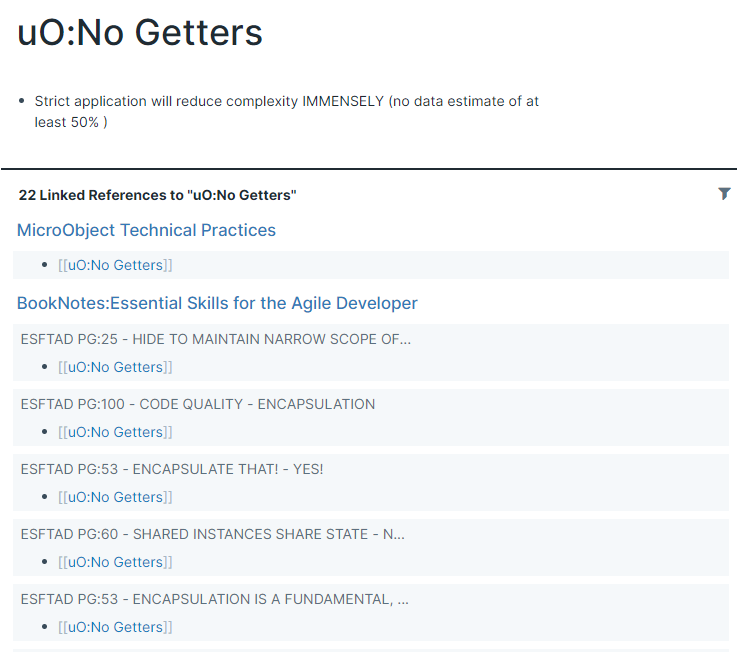The height and width of the screenshot is (652, 746).
Task: Click uO:No Getters link under ENCAPSULATION IS A FUNDAMENTAL
Action: coord(115,627)
